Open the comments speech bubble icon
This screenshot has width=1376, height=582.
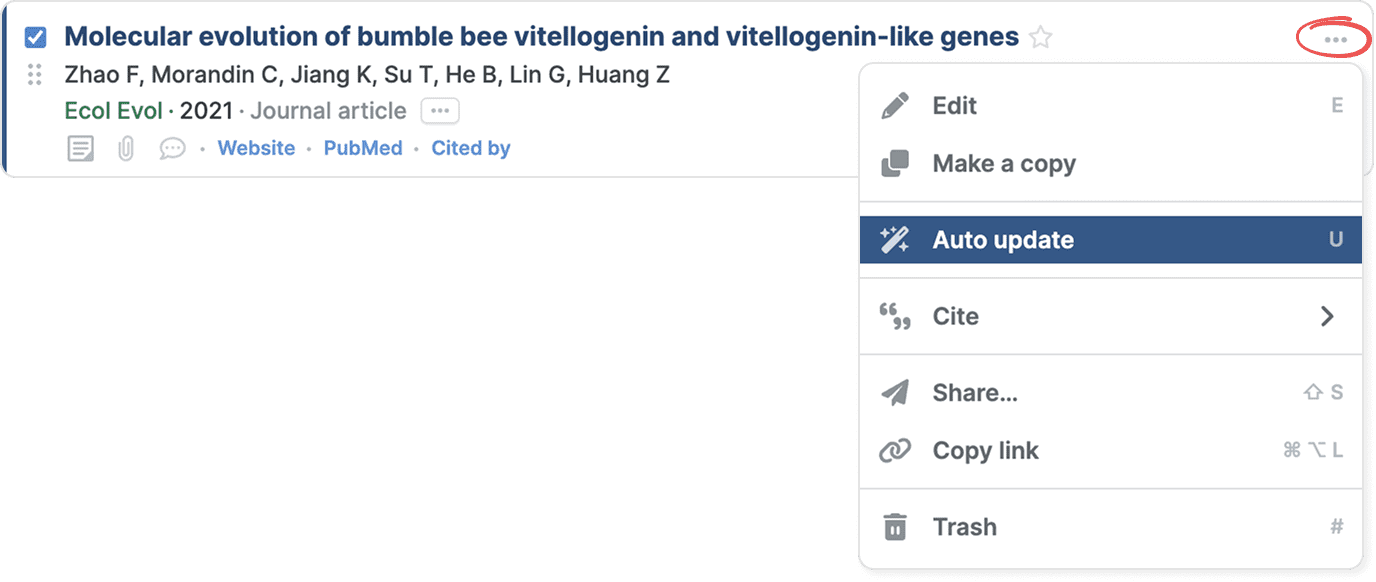173,149
